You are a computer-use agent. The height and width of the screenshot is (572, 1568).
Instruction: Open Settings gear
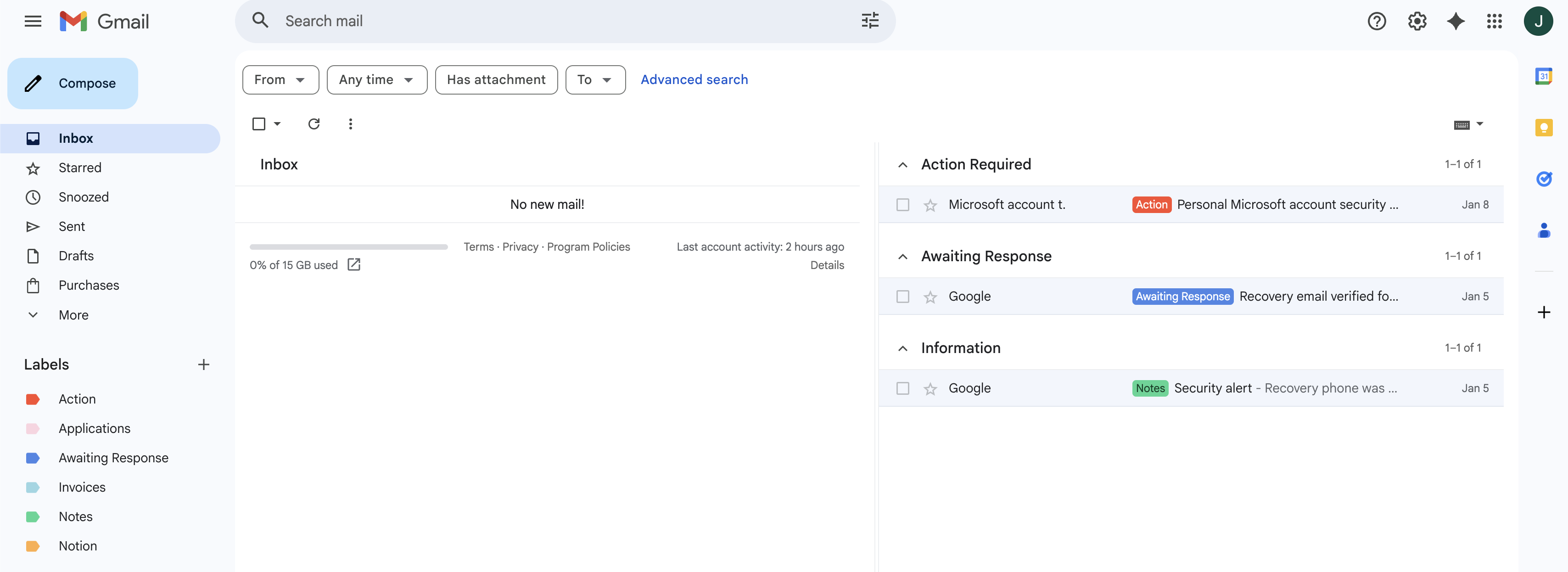1417,21
